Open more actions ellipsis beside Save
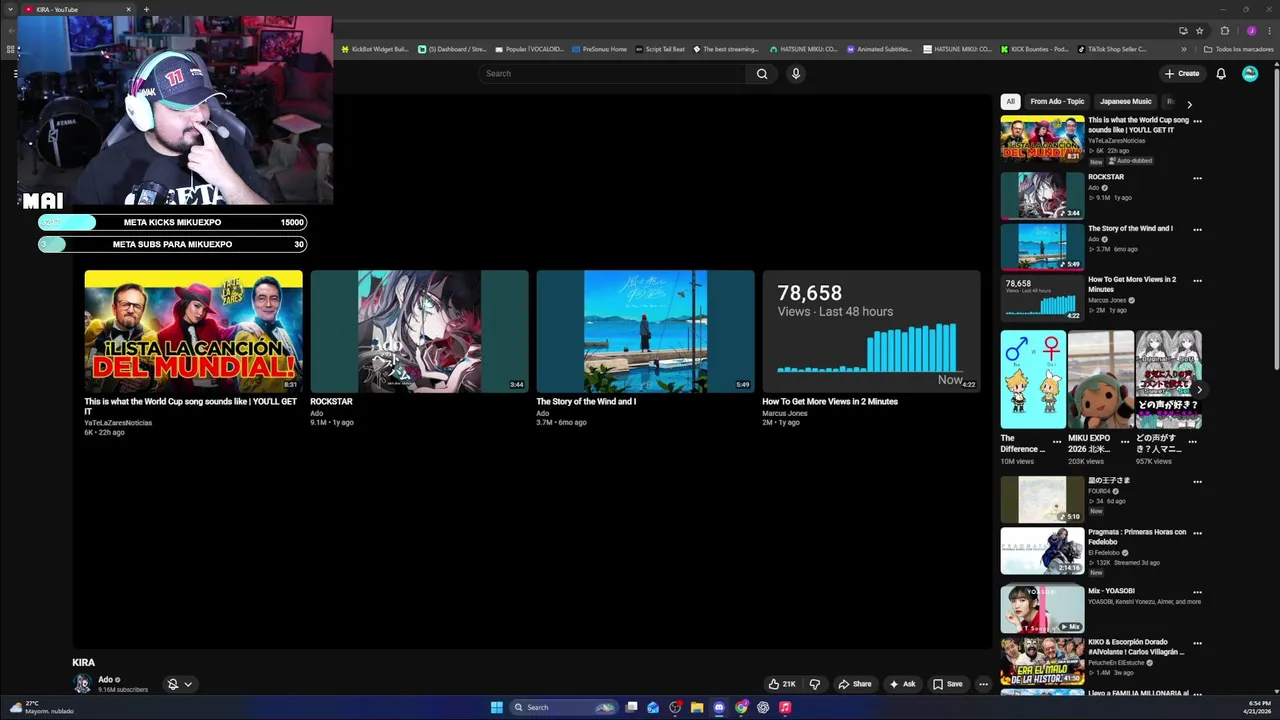Screen dimensions: 1280x720 983,684
